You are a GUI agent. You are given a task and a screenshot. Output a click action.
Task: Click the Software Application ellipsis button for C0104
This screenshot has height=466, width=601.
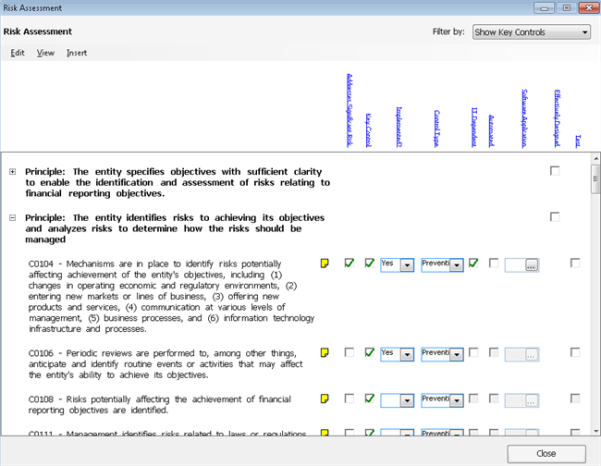531,264
